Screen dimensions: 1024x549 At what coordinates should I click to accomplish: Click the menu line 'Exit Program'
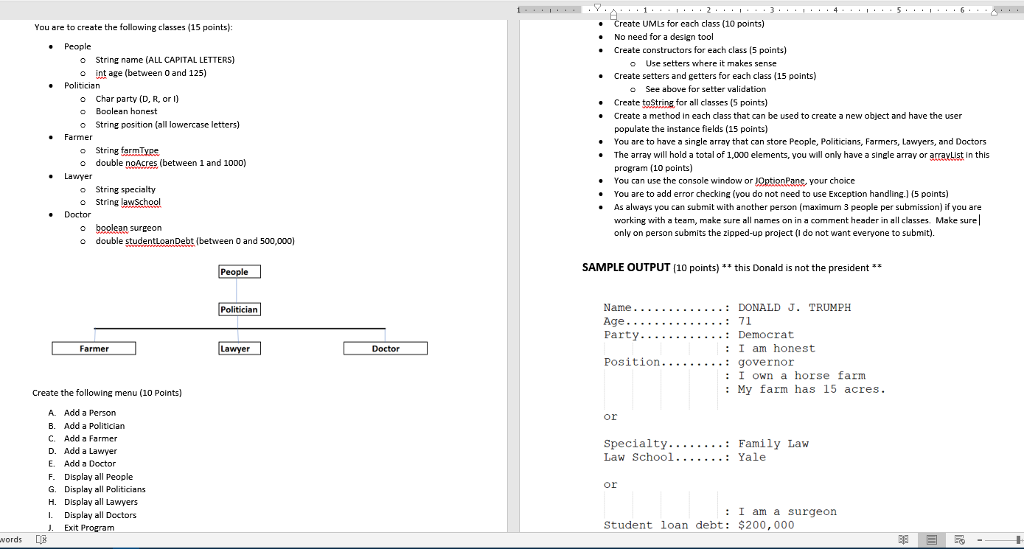(x=89, y=527)
